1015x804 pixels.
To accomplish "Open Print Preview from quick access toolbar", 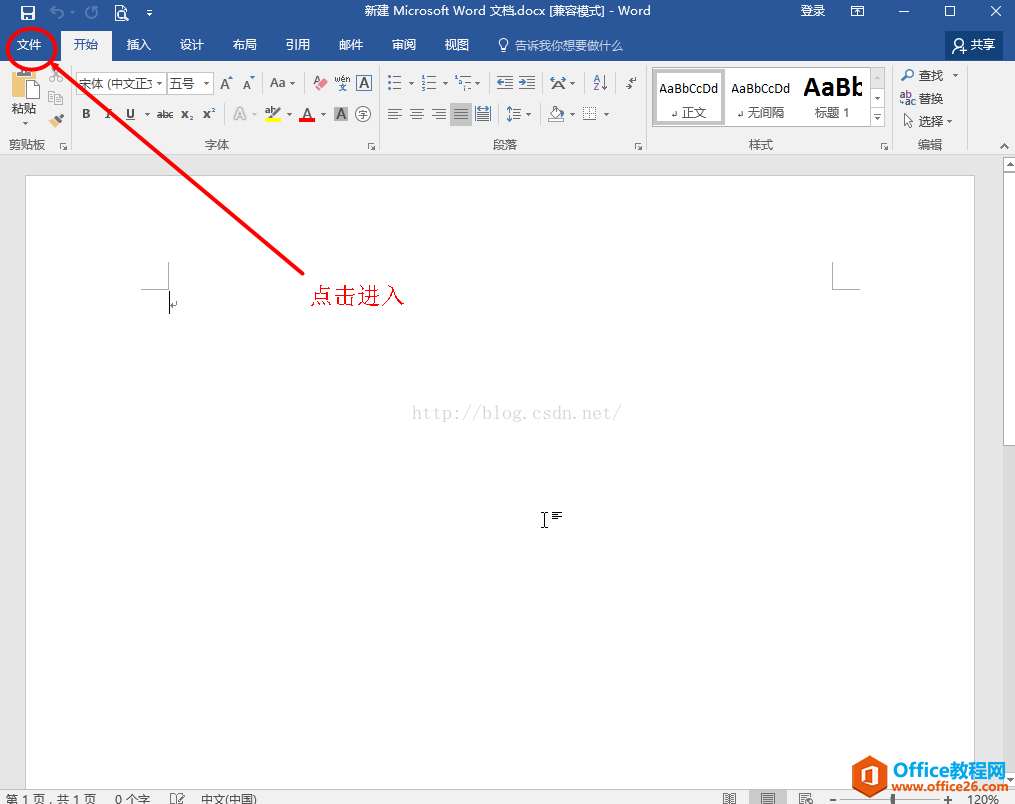I will pyautogui.click(x=121, y=12).
